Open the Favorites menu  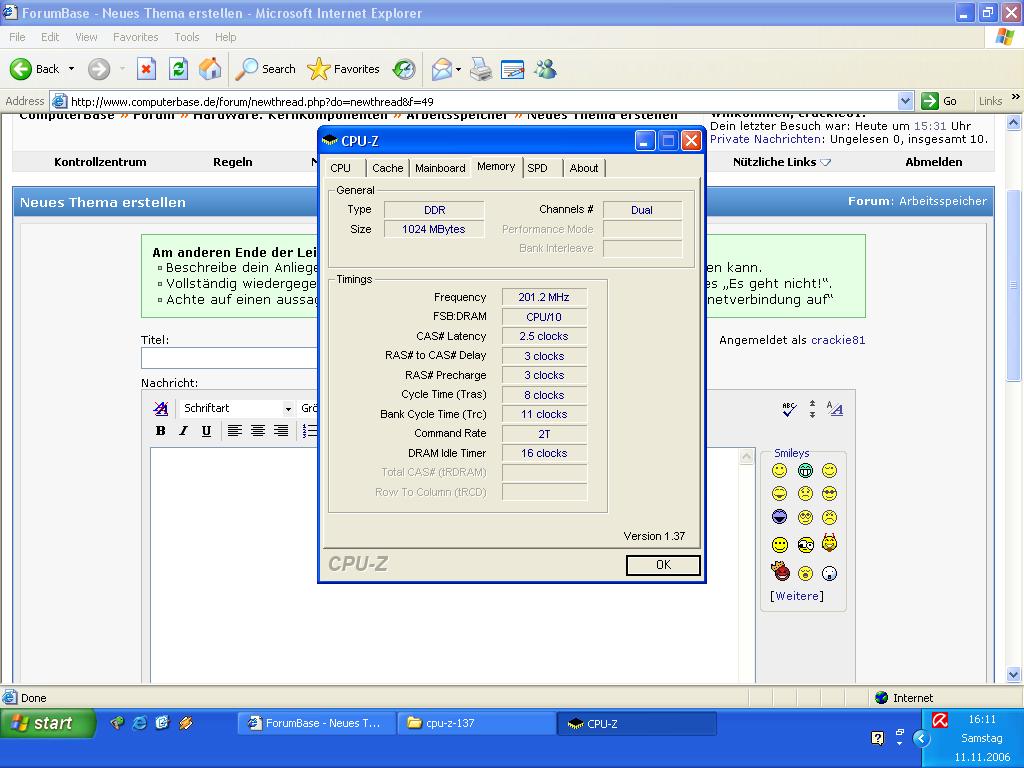(135, 37)
